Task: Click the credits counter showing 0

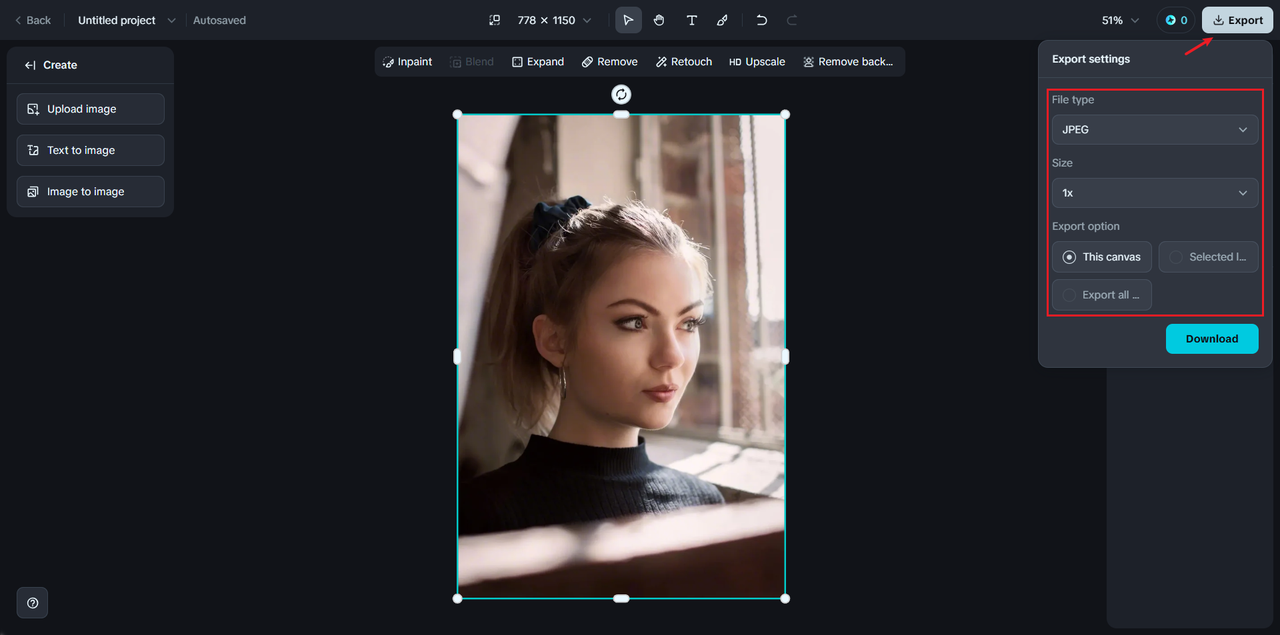Action: [1176, 20]
